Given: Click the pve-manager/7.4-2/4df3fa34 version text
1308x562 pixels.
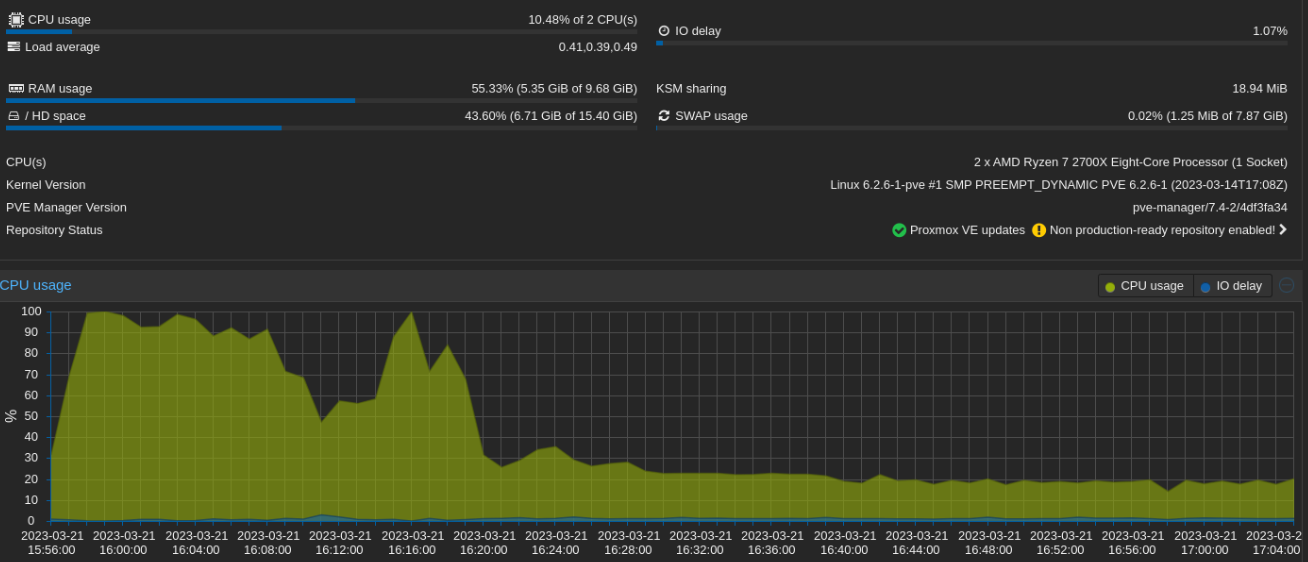Looking at the screenshot, I should click(1210, 207).
